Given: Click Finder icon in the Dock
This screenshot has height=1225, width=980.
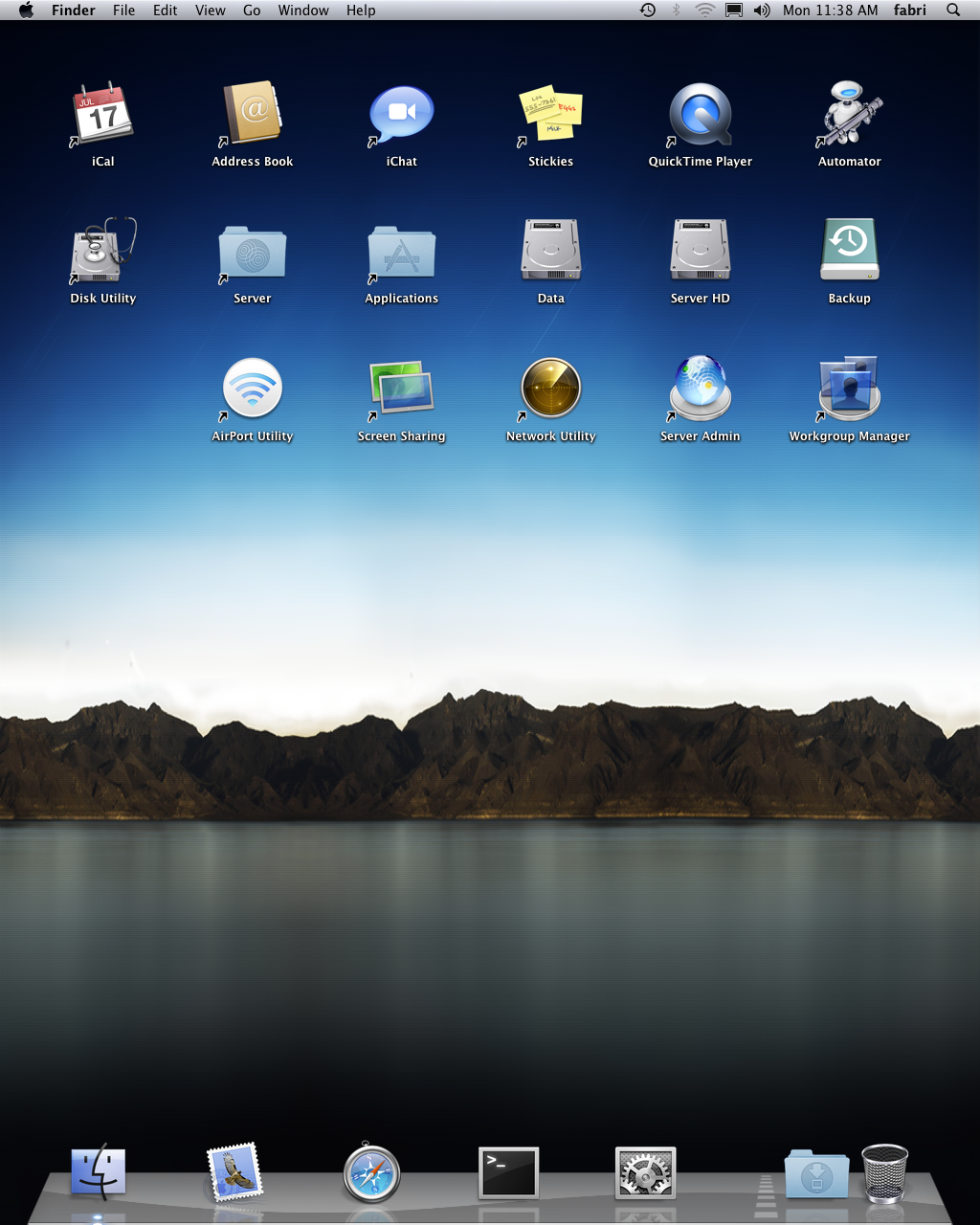Looking at the screenshot, I should pos(99,1172).
